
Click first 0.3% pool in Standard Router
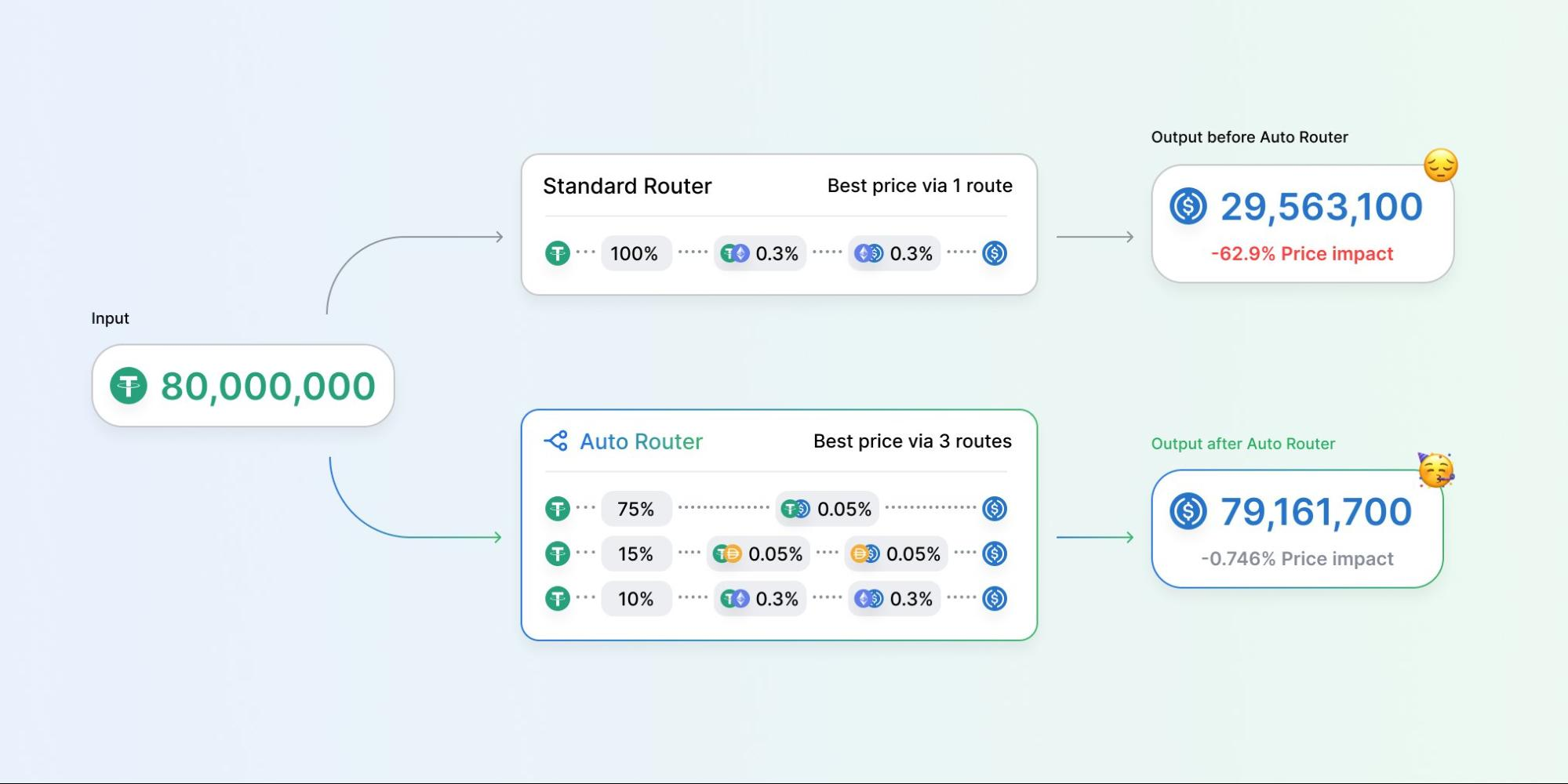[760, 253]
